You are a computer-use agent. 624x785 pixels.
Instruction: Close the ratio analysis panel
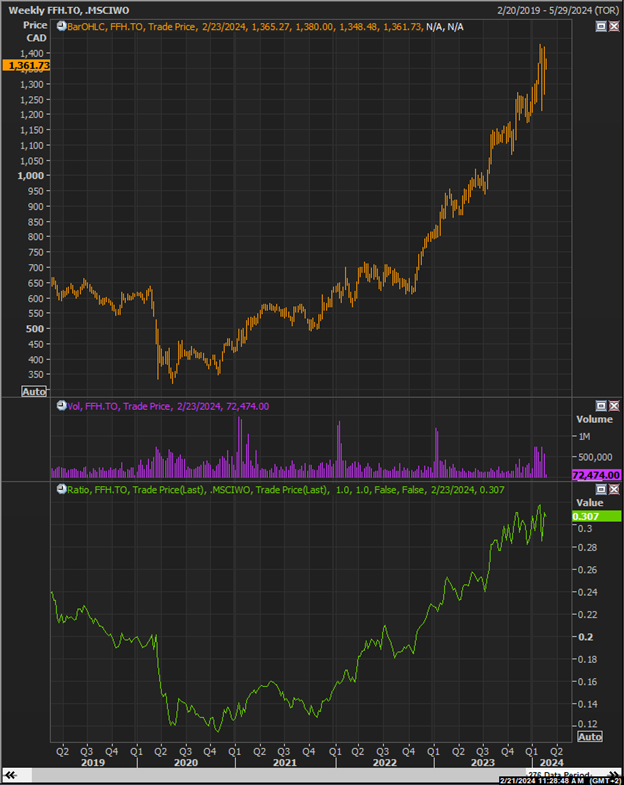click(x=613, y=489)
